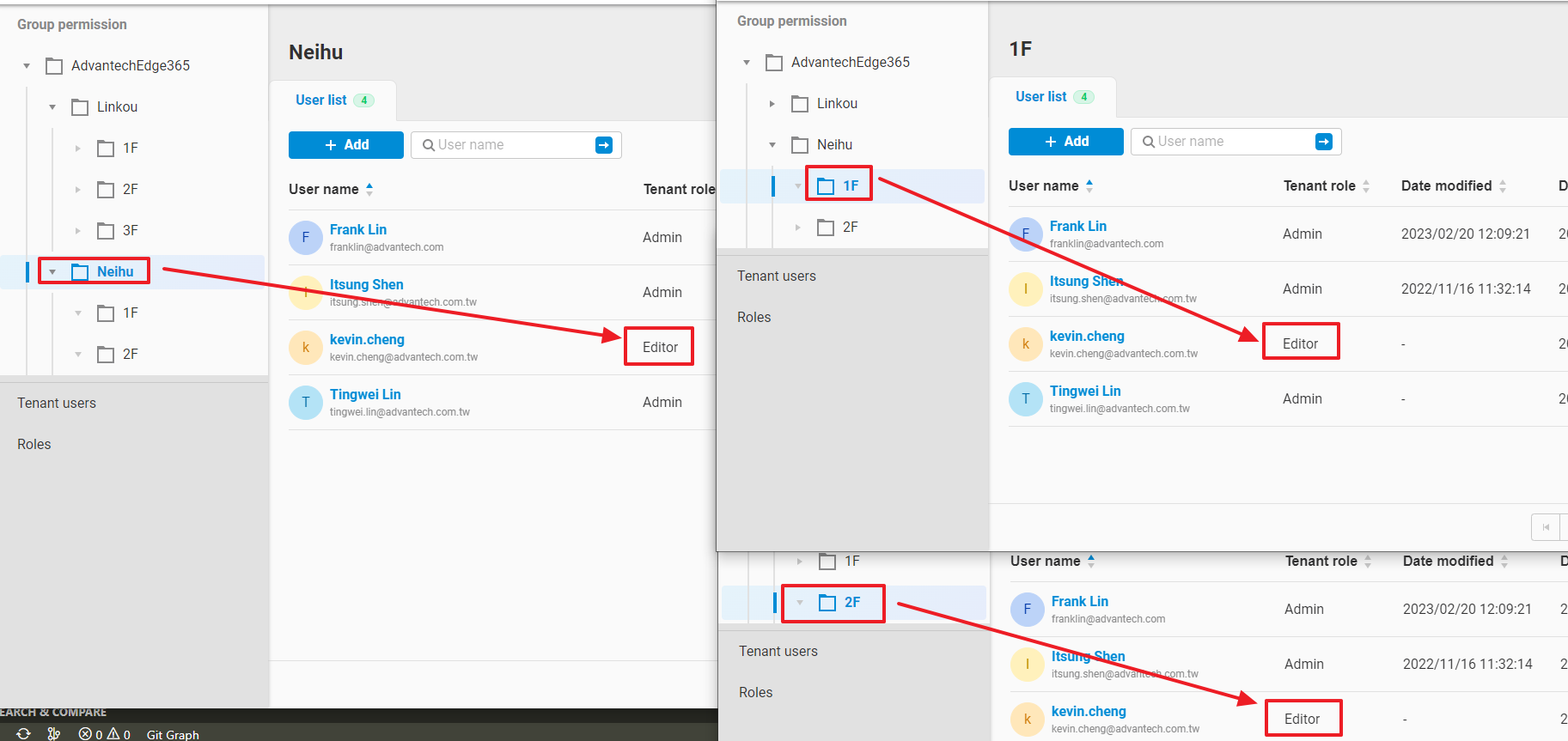Viewport: 1568px width, 741px height.
Task: Expand the collapsed Linkou folder
Action: (x=772, y=104)
